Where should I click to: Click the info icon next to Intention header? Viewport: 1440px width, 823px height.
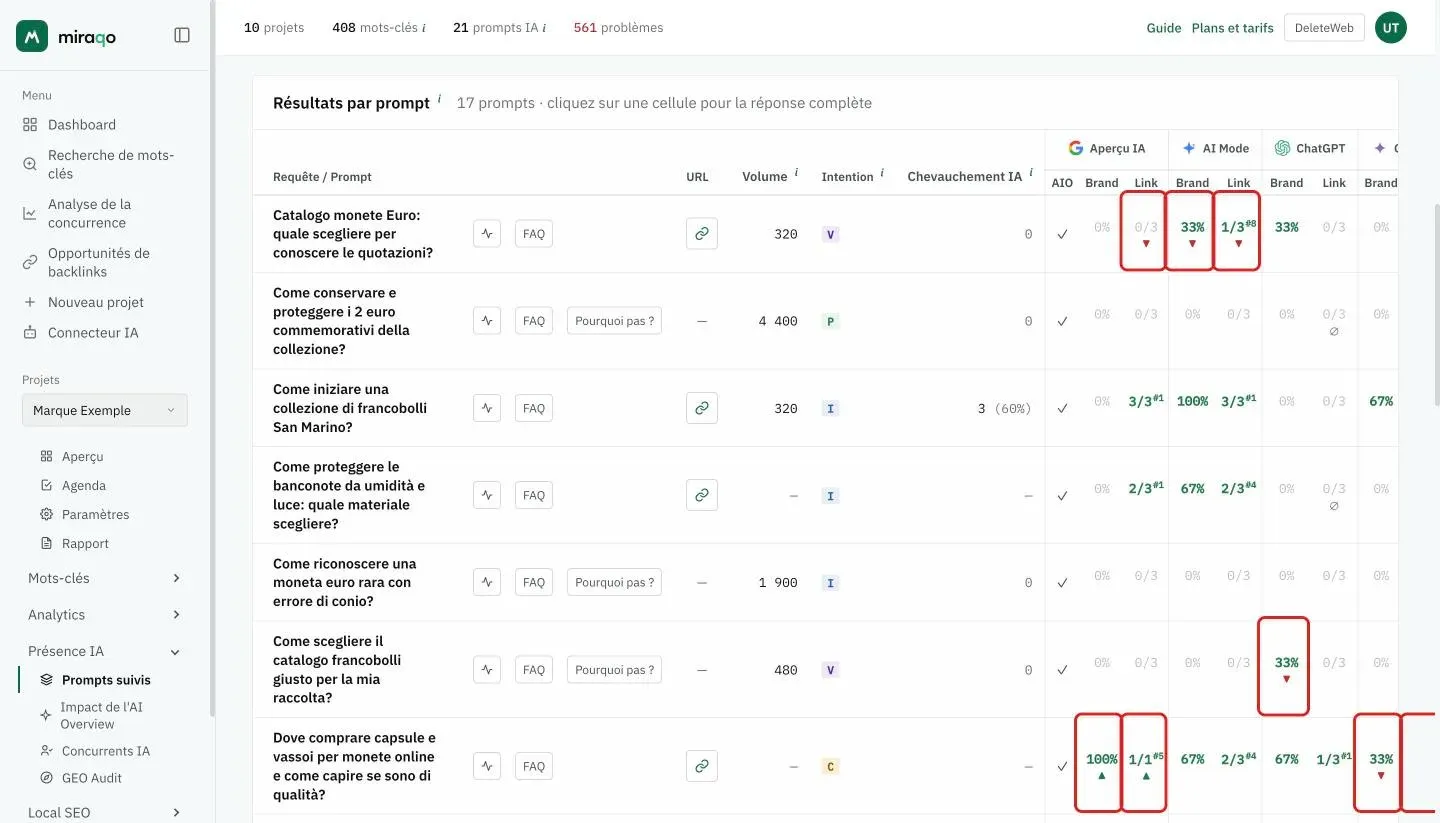click(882, 173)
